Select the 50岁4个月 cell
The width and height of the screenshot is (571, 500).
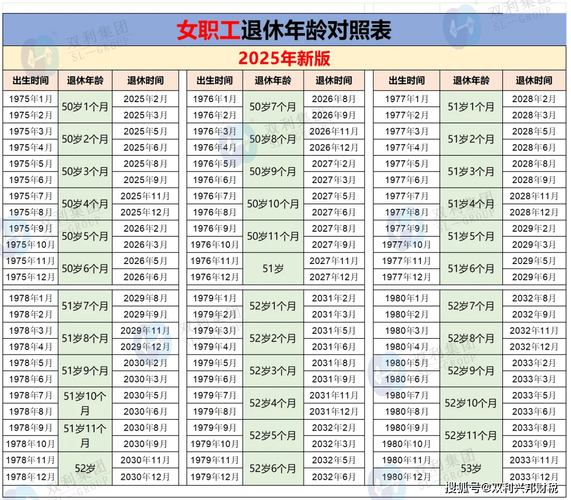coord(85,204)
